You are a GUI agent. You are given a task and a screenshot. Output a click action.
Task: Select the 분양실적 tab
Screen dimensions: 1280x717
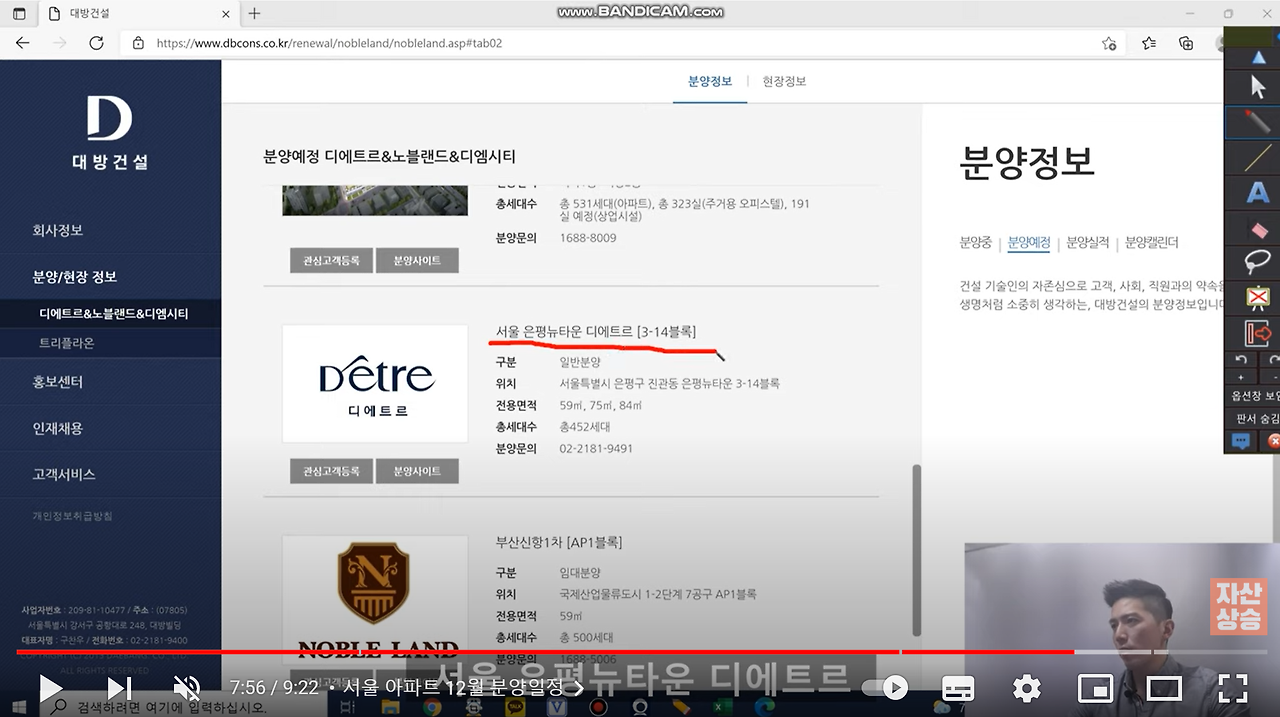click(1088, 242)
